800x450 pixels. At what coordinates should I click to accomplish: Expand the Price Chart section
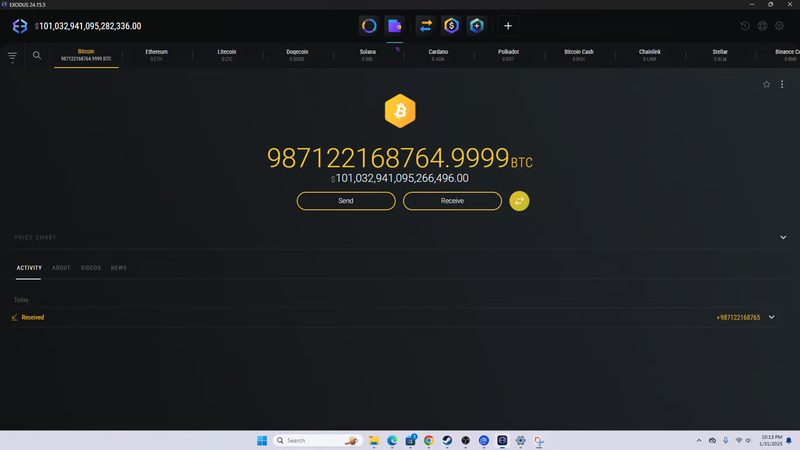783,237
